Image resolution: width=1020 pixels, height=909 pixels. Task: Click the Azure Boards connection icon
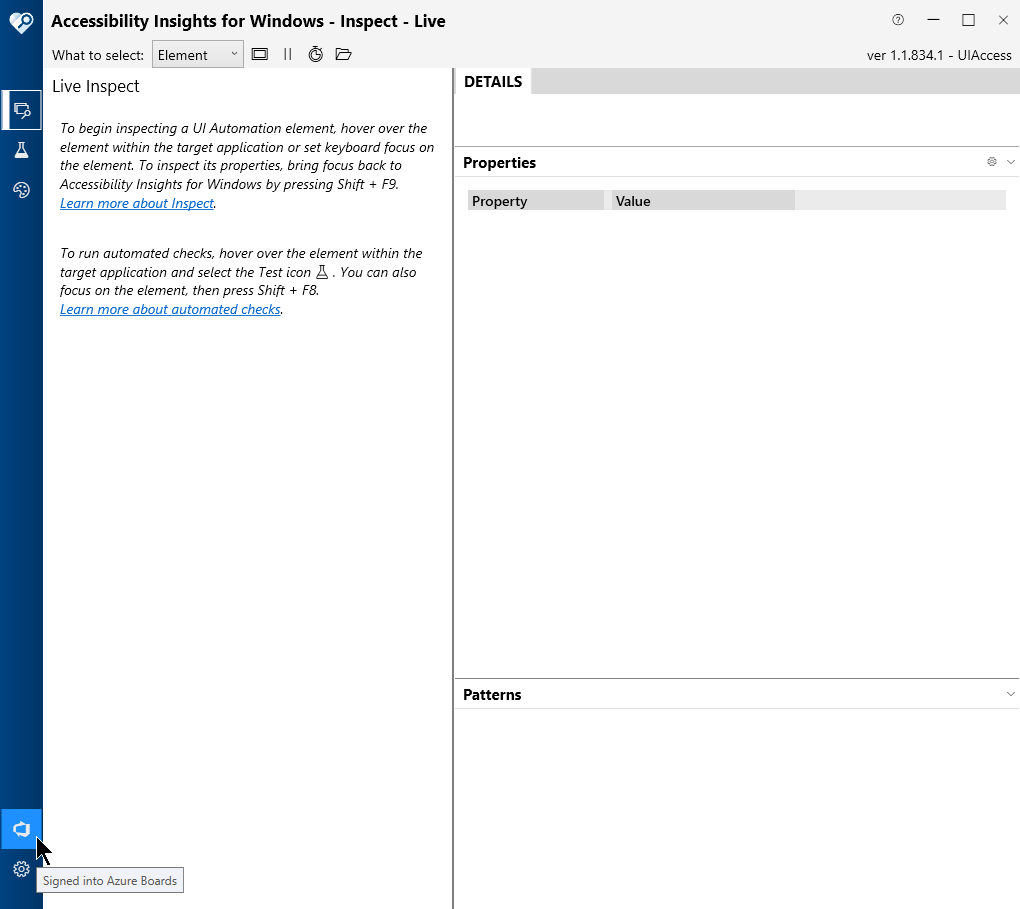click(21, 829)
